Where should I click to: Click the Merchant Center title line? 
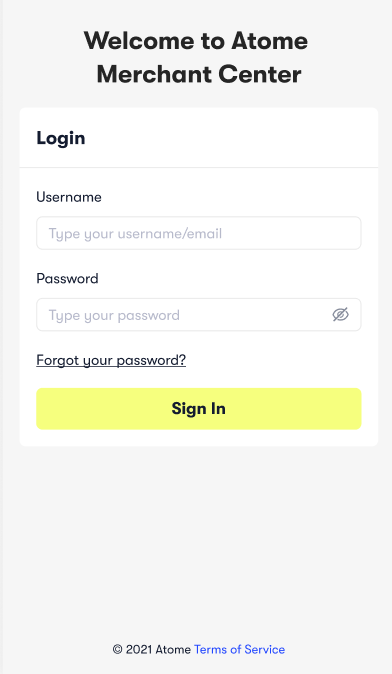point(199,74)
